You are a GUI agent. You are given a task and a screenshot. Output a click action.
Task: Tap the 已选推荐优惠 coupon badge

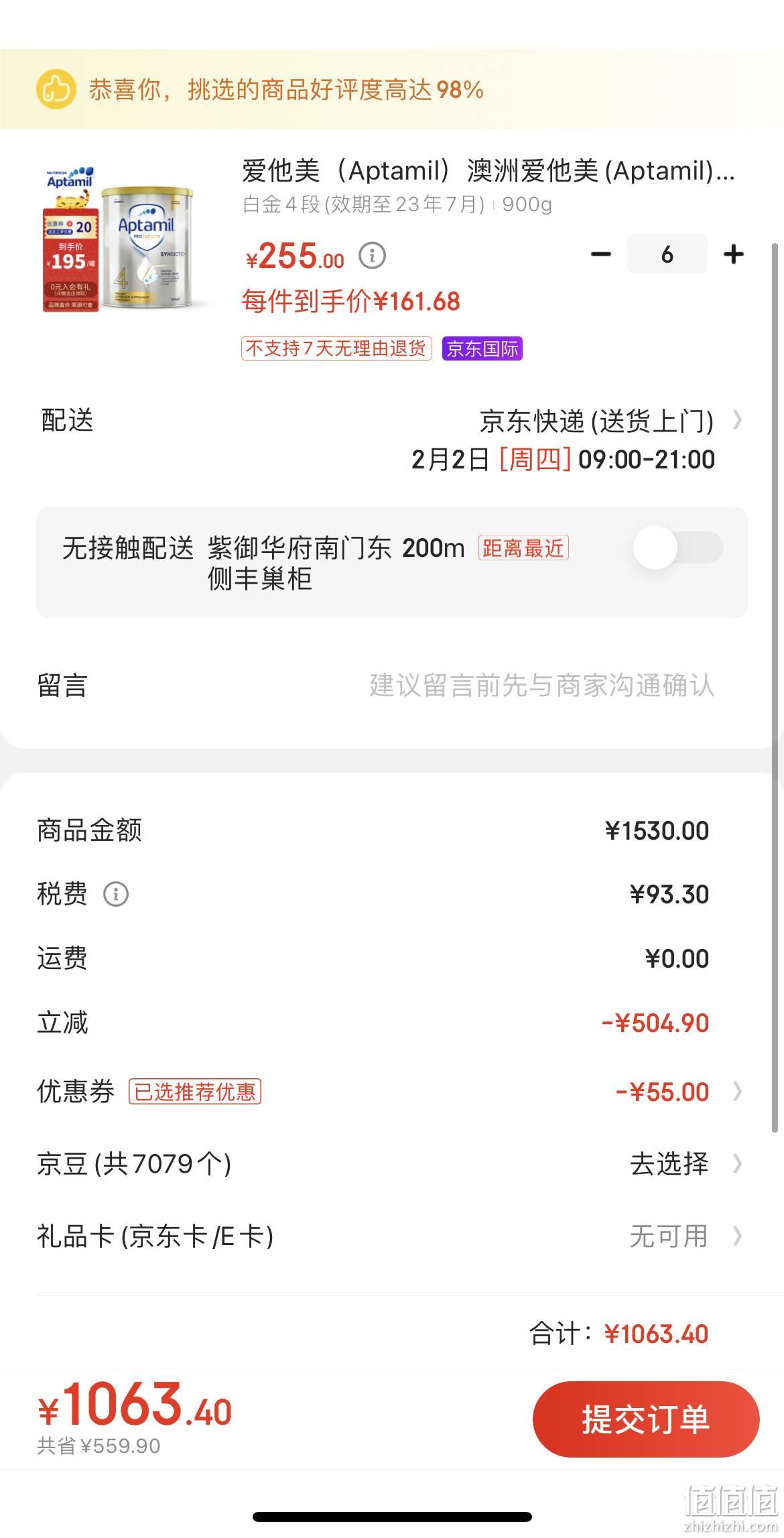tap(195, 1092)
